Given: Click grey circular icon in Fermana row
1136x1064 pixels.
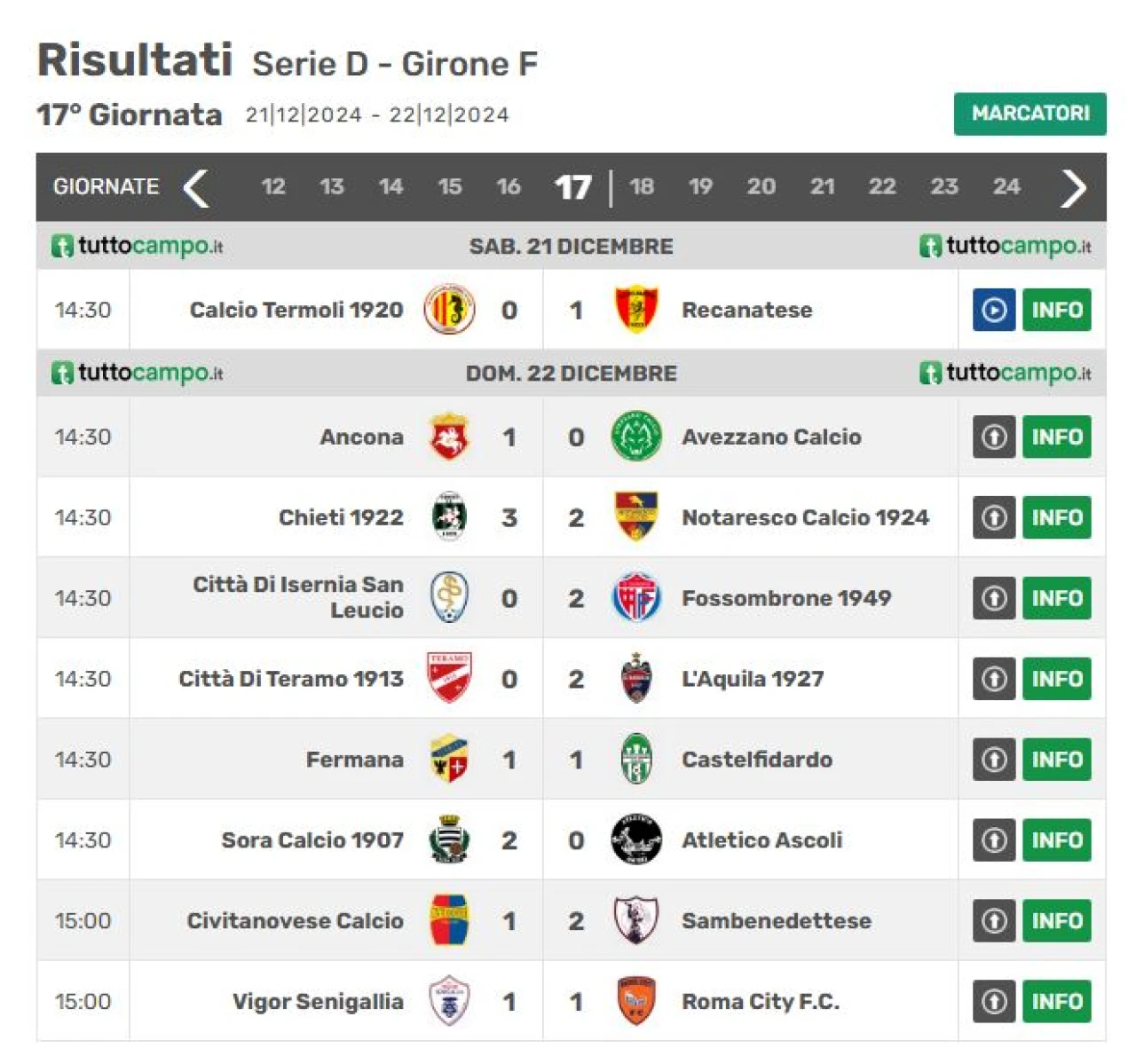Looking at the screenshot, I should (994, 760).
